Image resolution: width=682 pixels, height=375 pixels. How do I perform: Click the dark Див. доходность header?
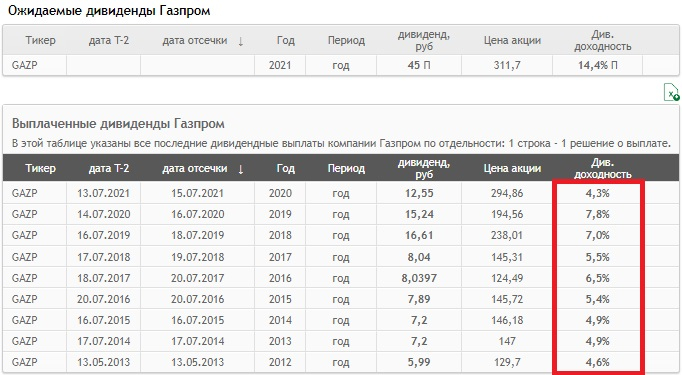tap(602, 168)
